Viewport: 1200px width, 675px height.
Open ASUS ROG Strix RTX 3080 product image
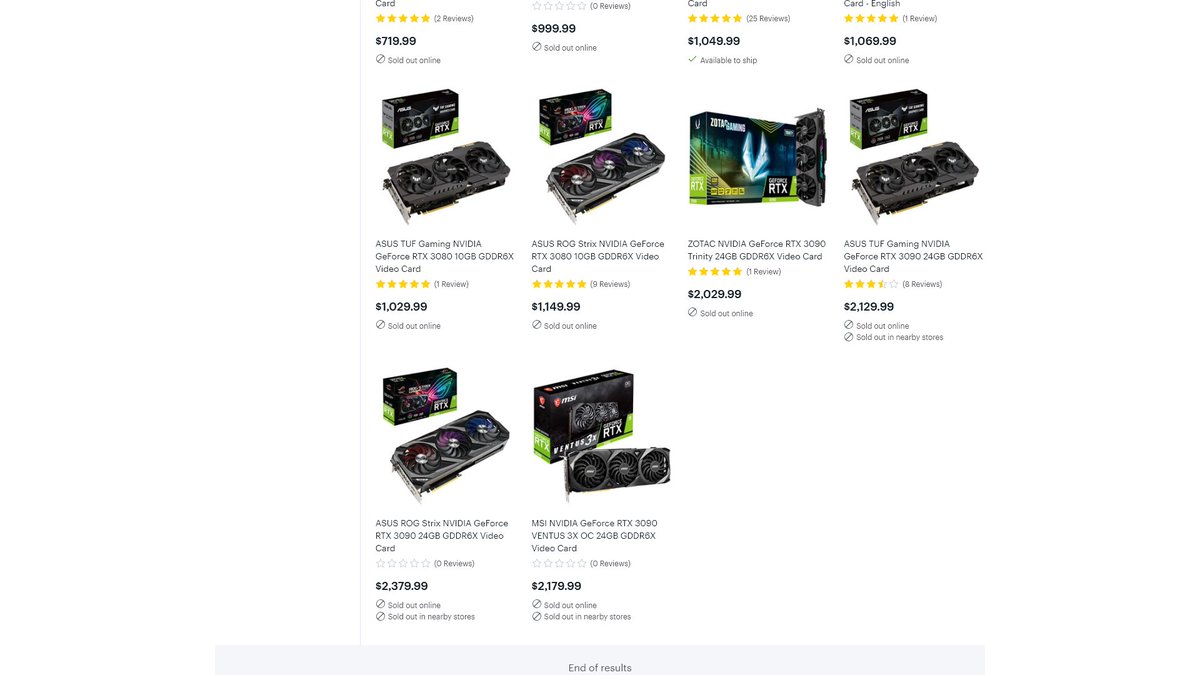click(601, 157)
